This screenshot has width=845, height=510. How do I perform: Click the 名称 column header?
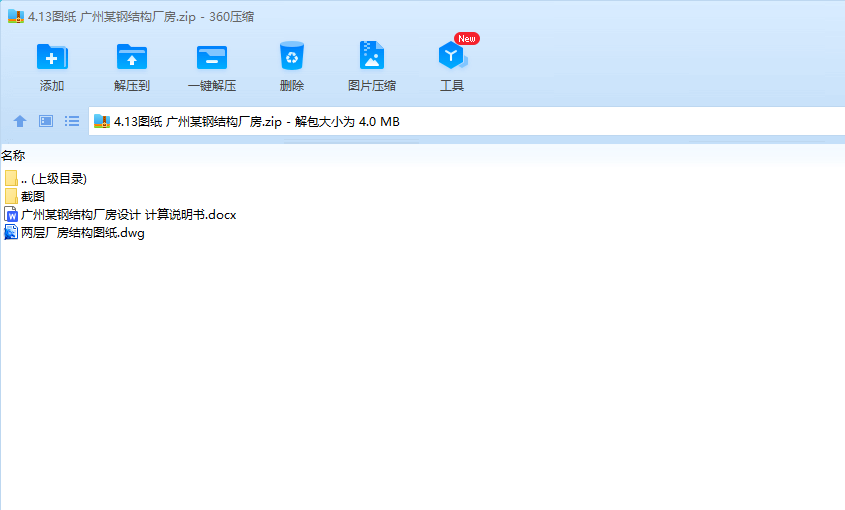(13, 156)
